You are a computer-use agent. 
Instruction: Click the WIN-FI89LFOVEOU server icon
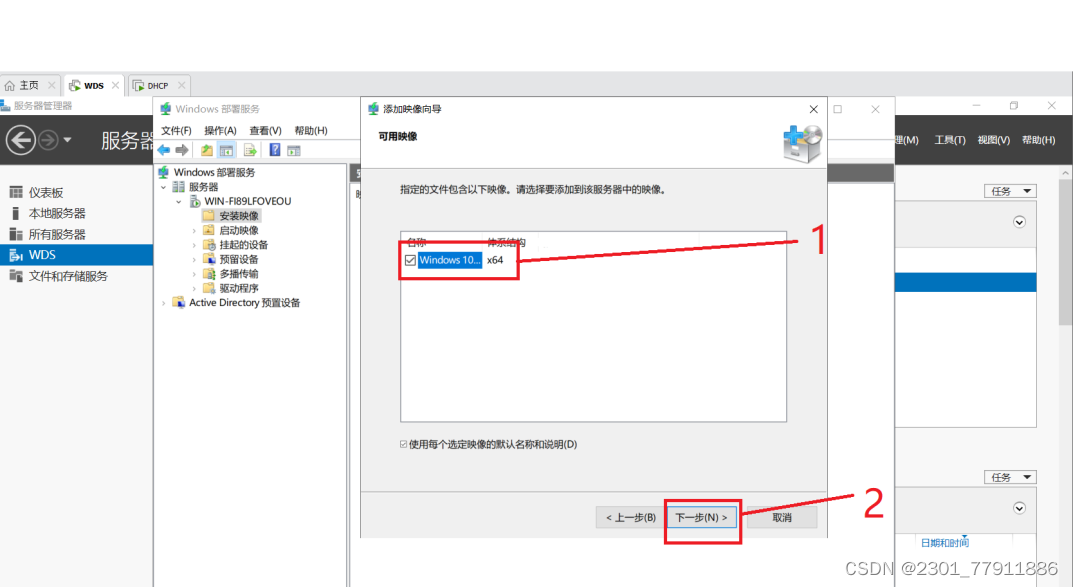(x=194, y=201)
